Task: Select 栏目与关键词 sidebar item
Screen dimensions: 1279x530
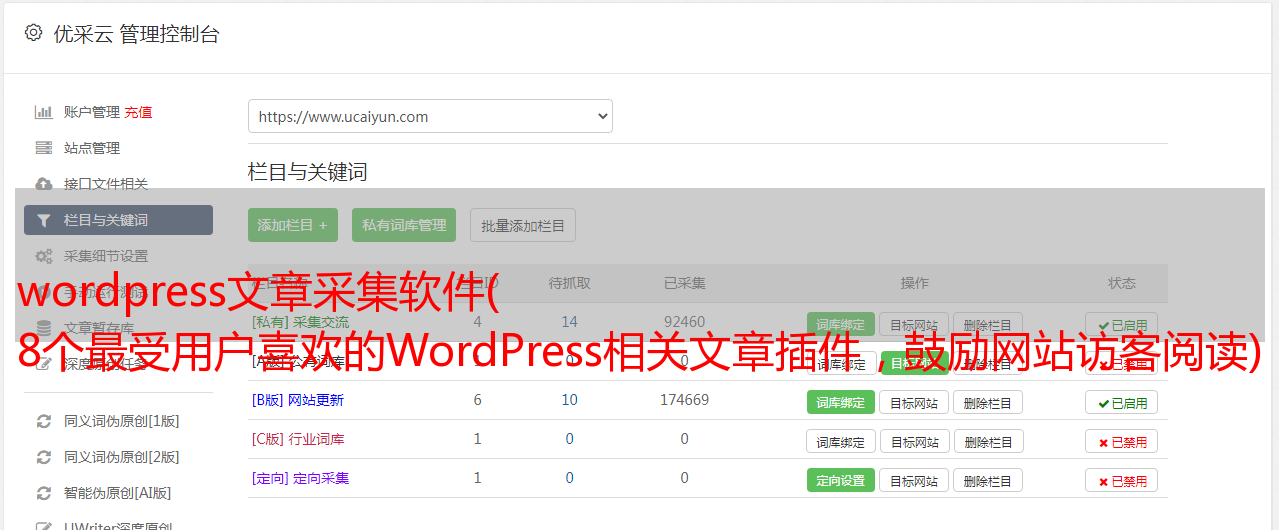Action: click(118, 220)
